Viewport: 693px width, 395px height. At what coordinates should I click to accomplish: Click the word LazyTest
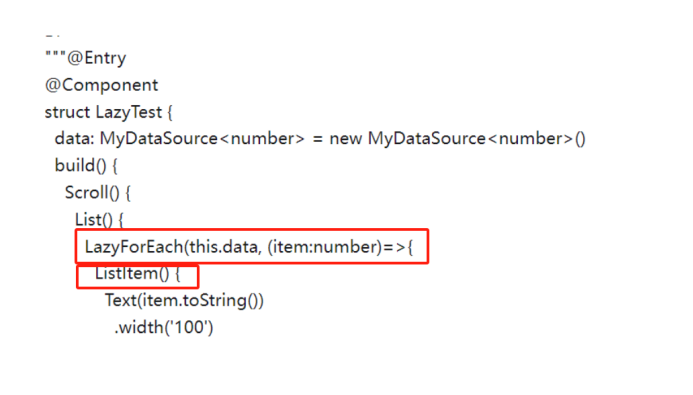pyautogui.click(x=129, y=112)
